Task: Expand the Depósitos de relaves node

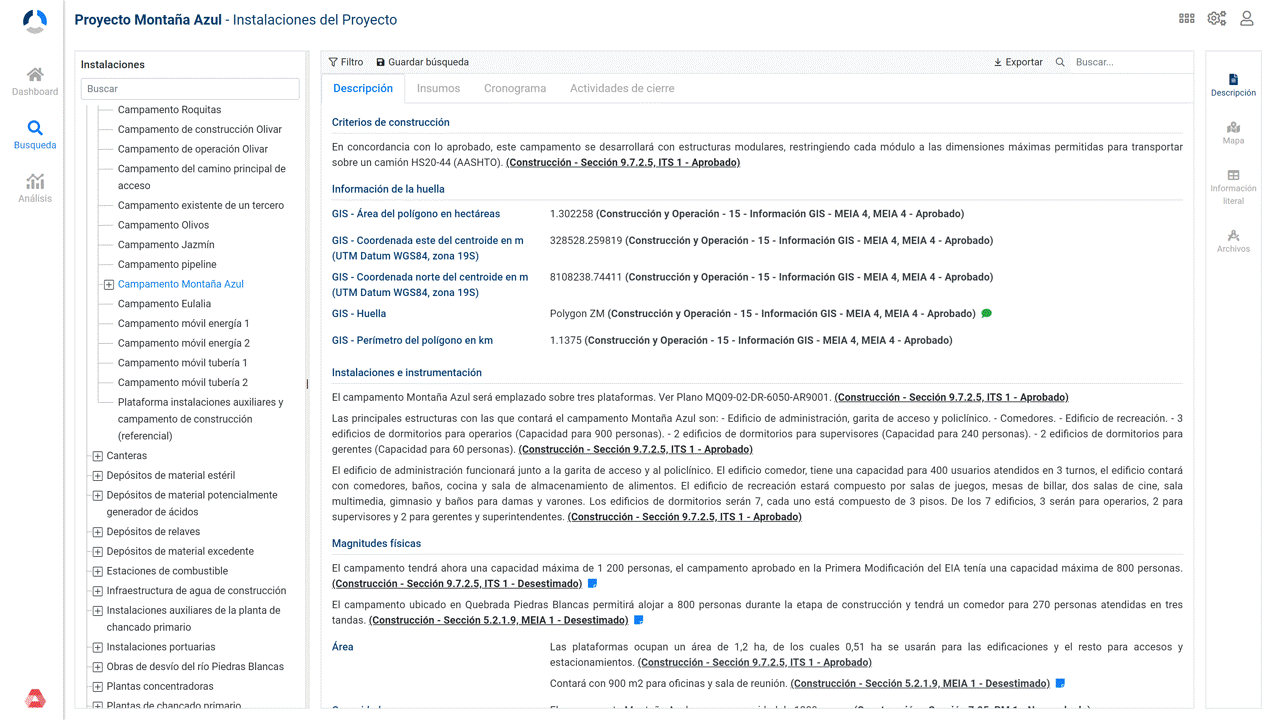Action: coord(98,533)
